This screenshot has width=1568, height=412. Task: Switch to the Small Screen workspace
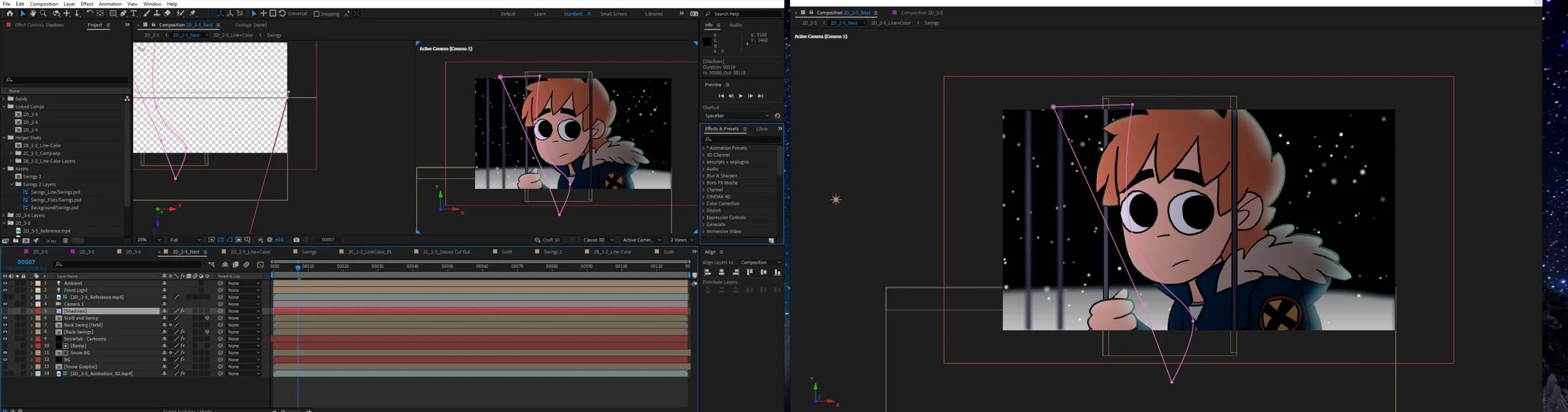(613, 14)
